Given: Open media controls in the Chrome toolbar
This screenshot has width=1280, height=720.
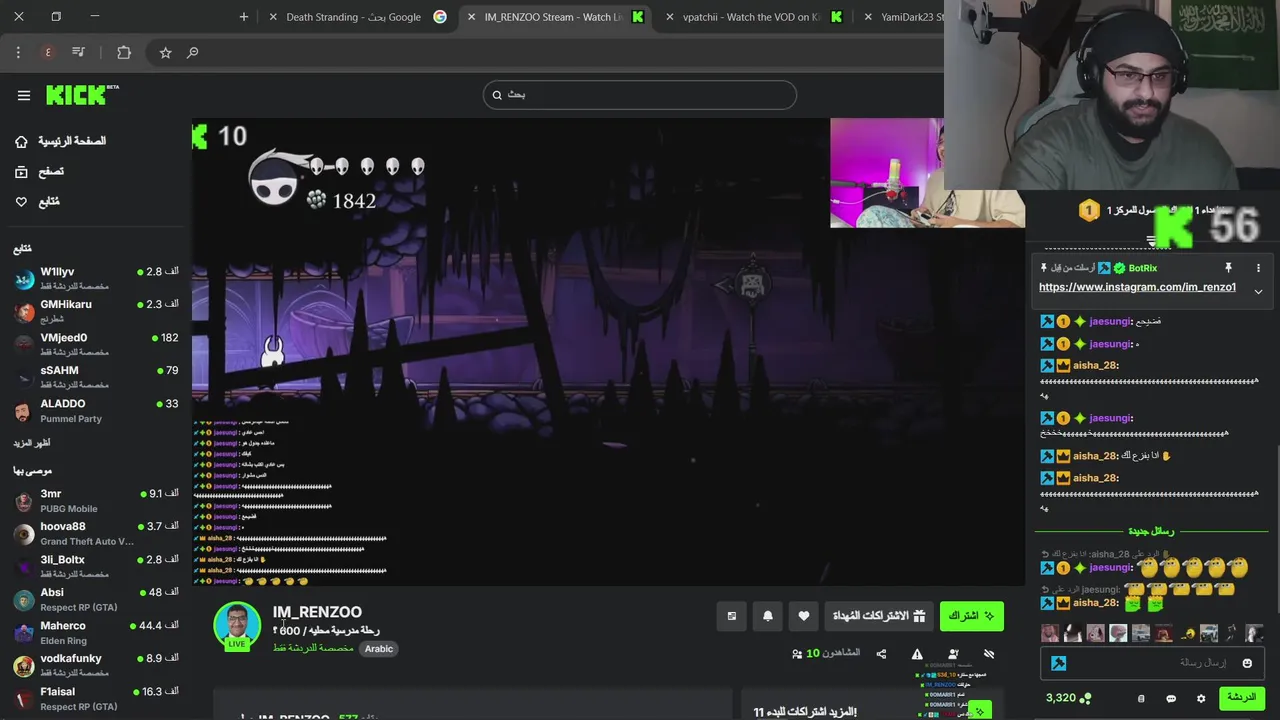Looking at the screenshot, I should tap(79, 52).
